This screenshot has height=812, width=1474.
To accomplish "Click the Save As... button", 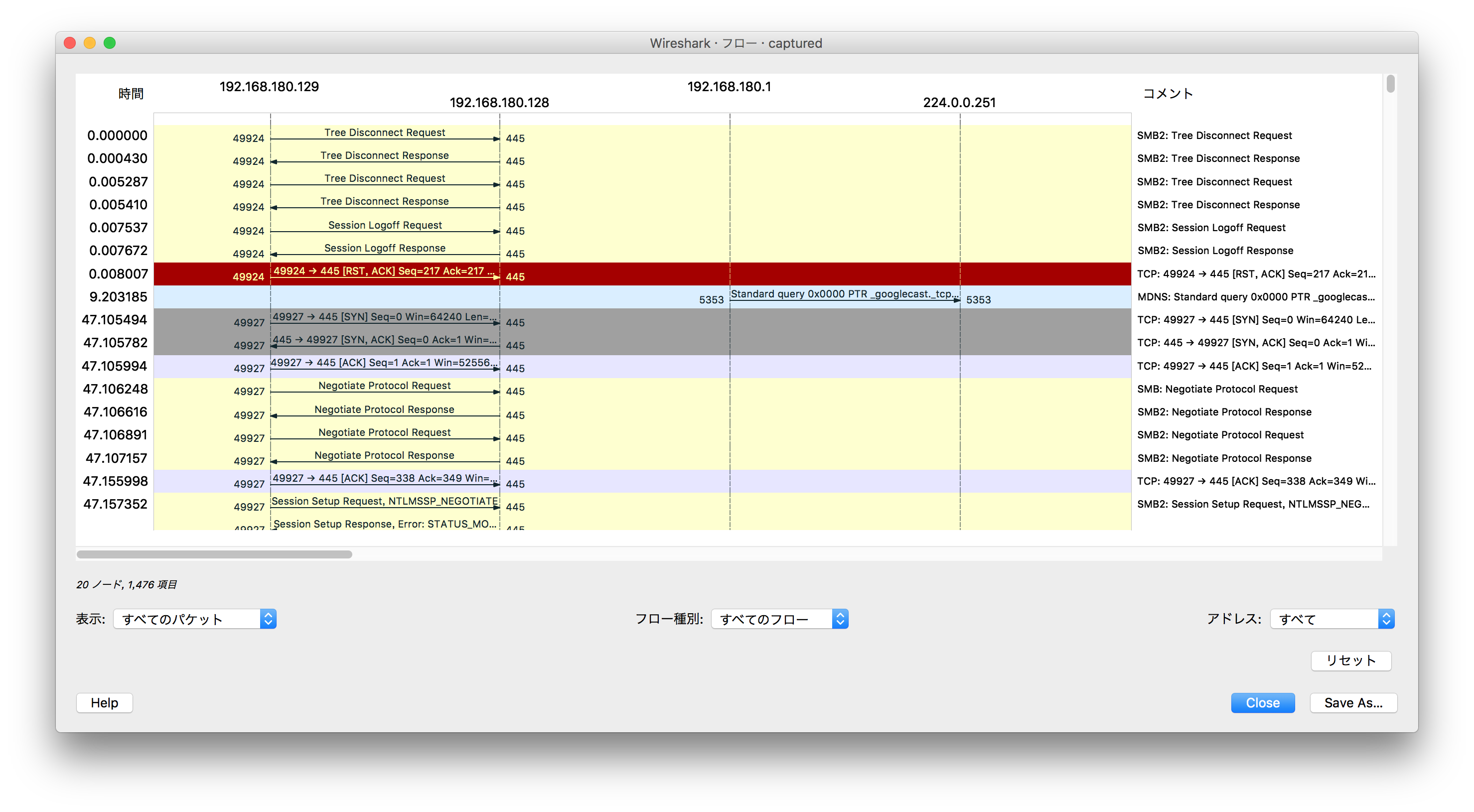I will click(x=1353, y=703).
